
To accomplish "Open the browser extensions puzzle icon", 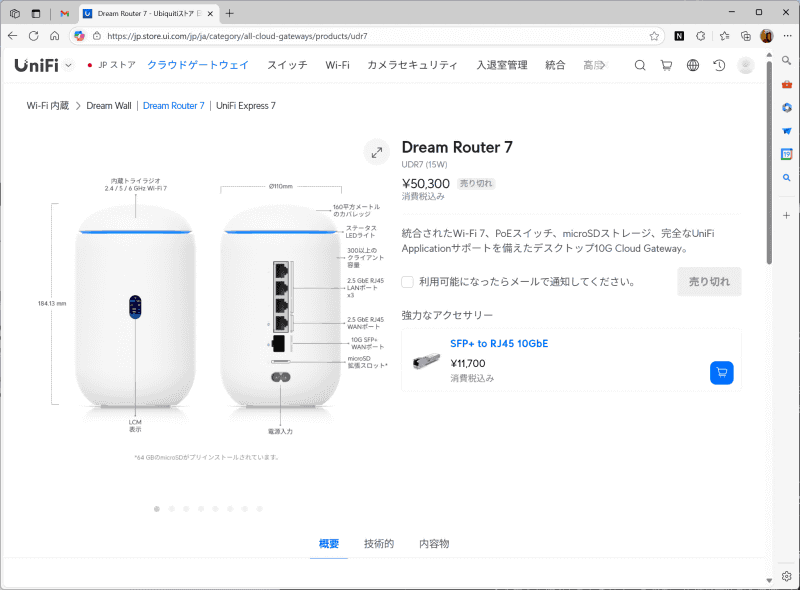I will point(701,35).
